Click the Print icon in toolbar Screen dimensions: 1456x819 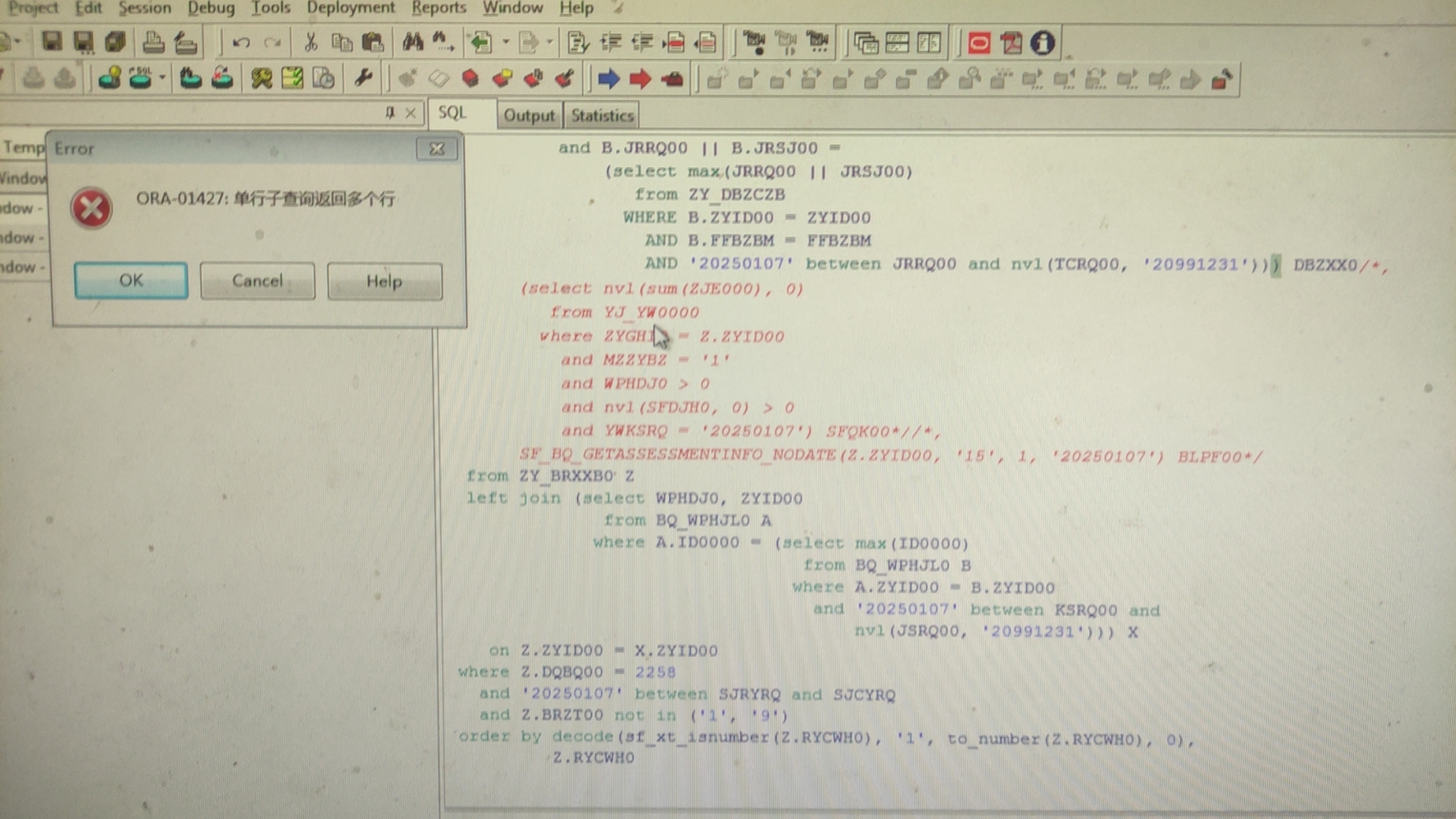[153, 42]
